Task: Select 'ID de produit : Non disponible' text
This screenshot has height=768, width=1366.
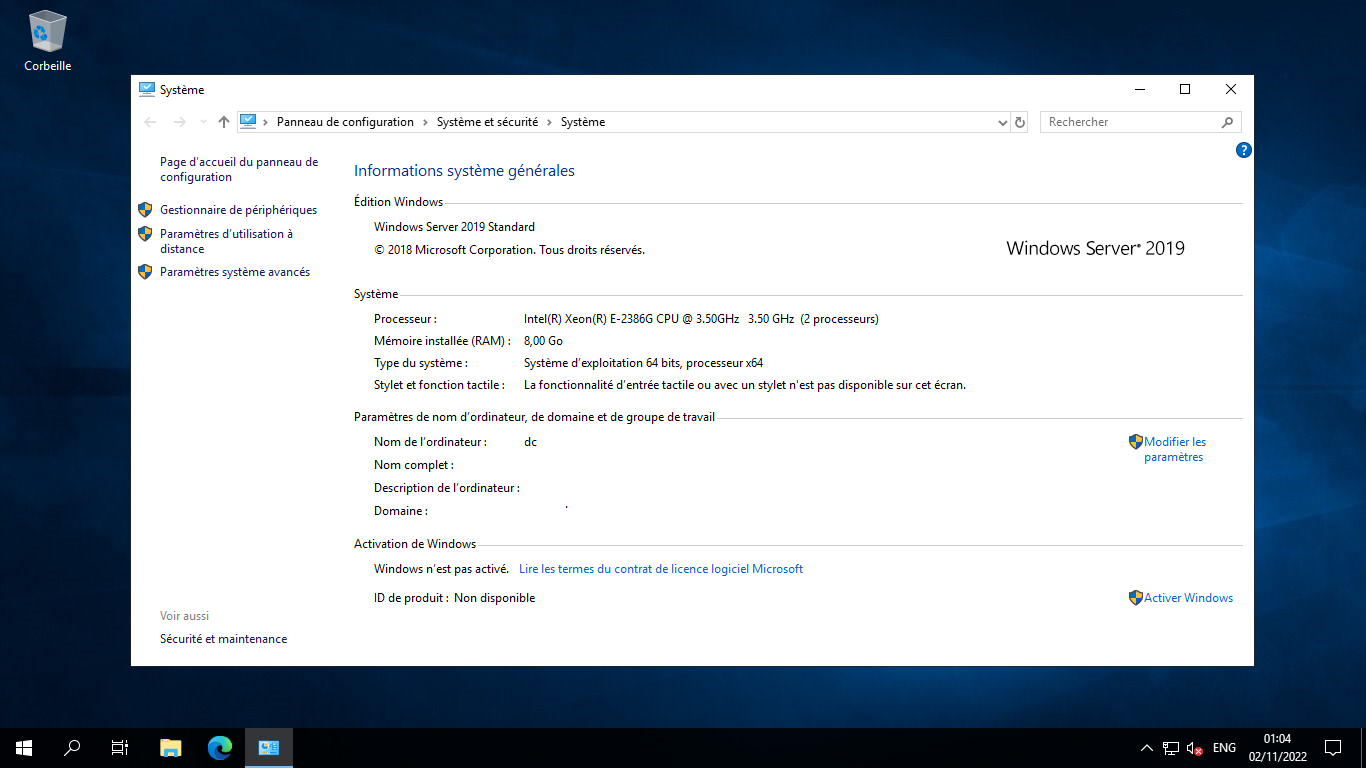Action: click(454, 598)
